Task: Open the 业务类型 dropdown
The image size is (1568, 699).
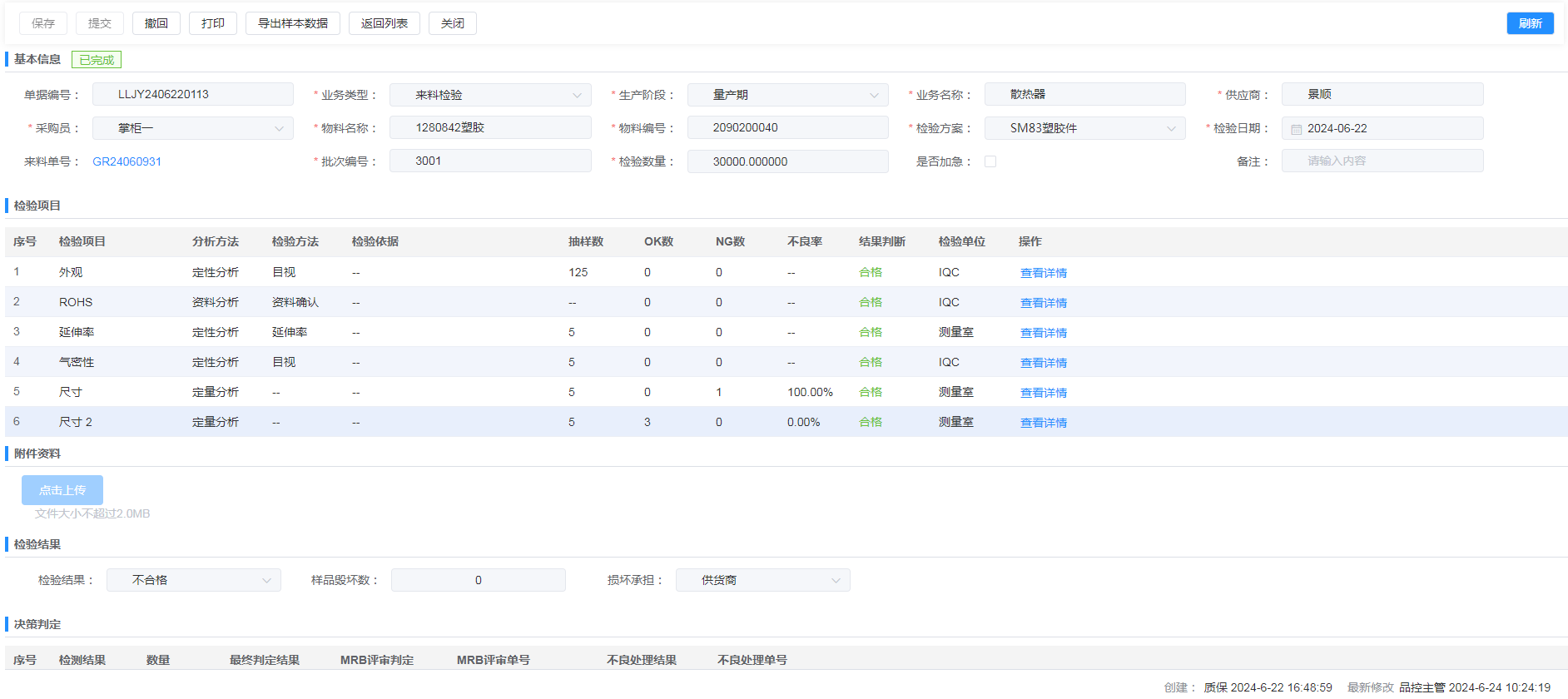Action: (x=490, y=95)
